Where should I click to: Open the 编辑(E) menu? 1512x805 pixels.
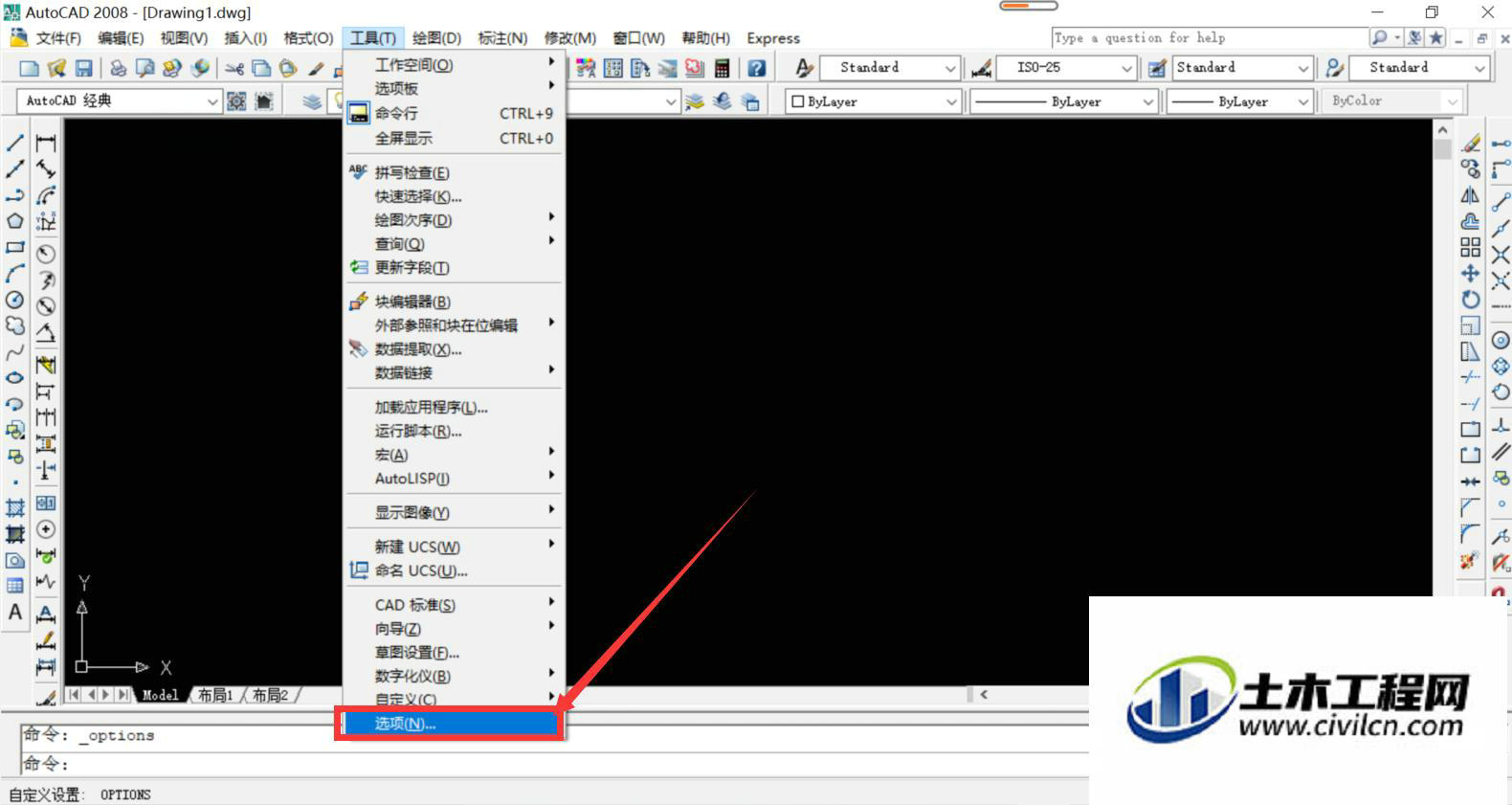[121, 38]
